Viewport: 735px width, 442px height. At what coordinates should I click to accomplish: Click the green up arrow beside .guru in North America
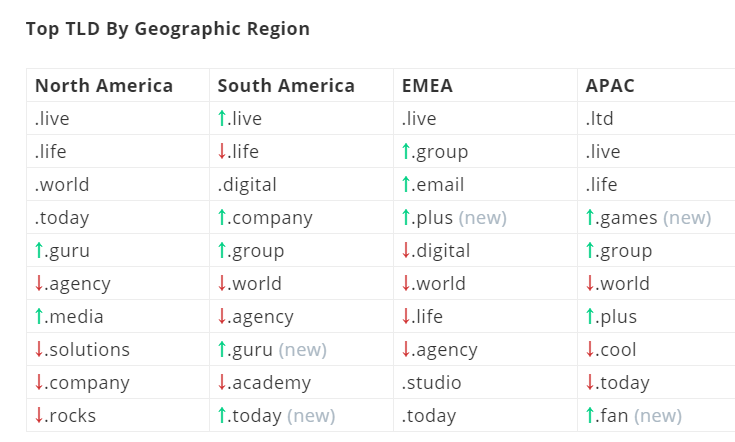39,250
